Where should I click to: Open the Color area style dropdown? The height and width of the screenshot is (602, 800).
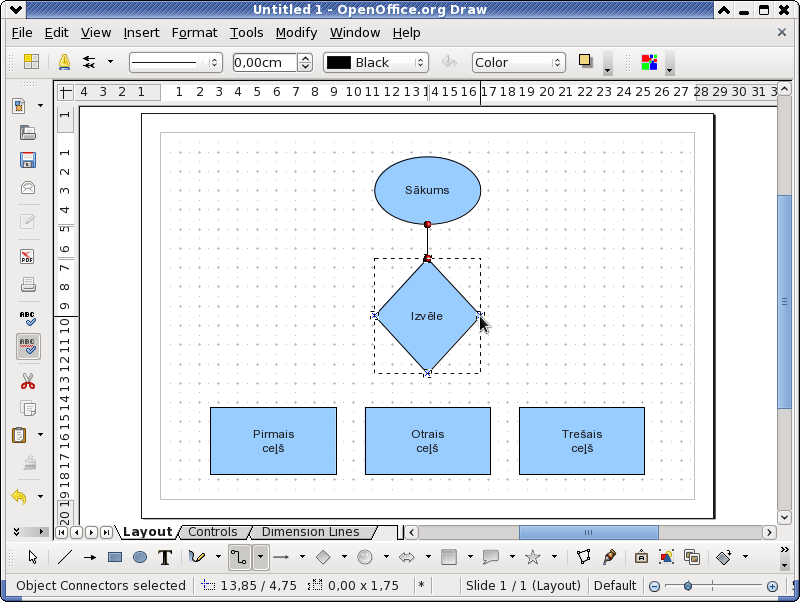[x=518, y=63]
